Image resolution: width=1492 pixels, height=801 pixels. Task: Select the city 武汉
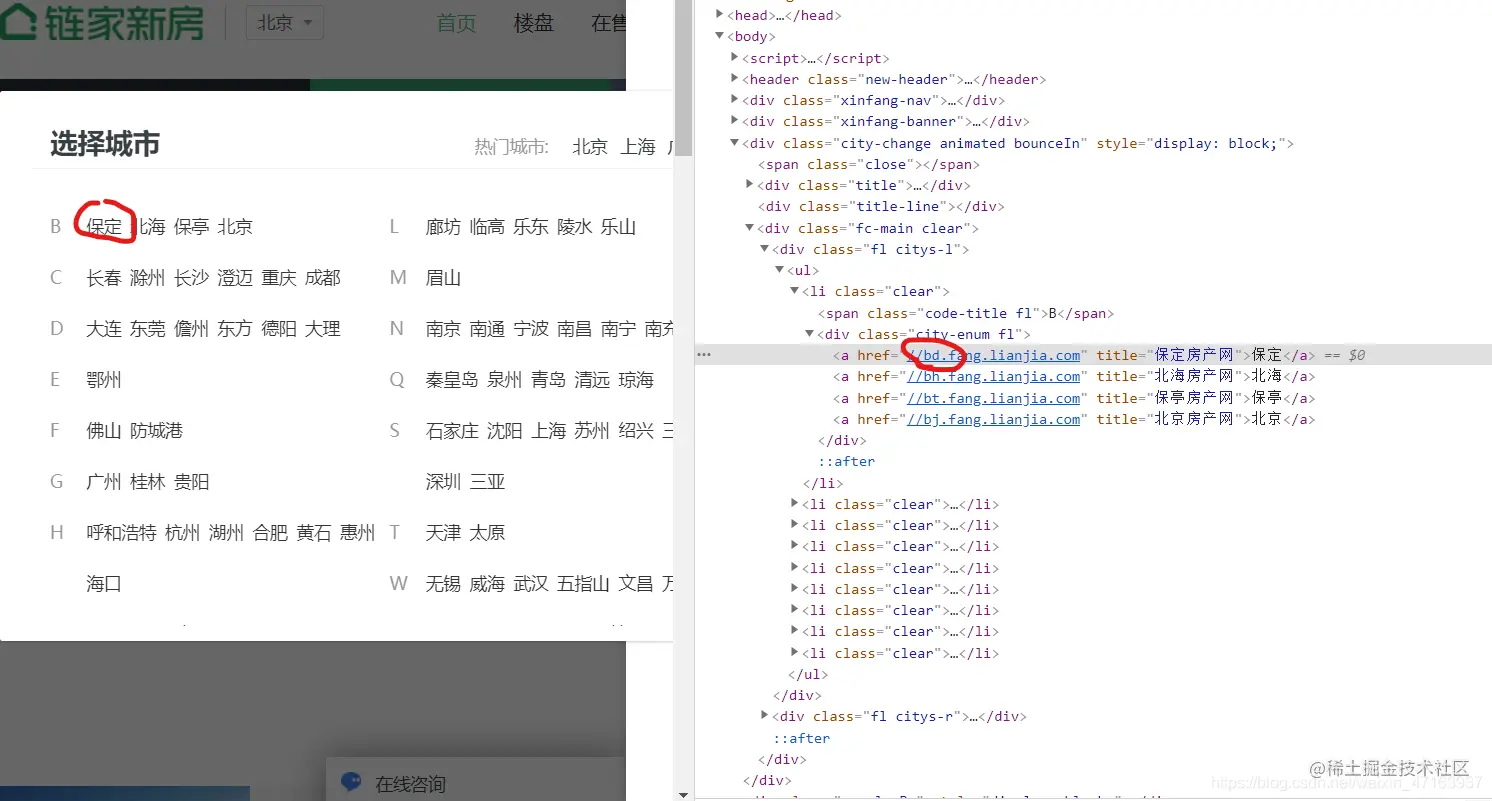[531, 584]
